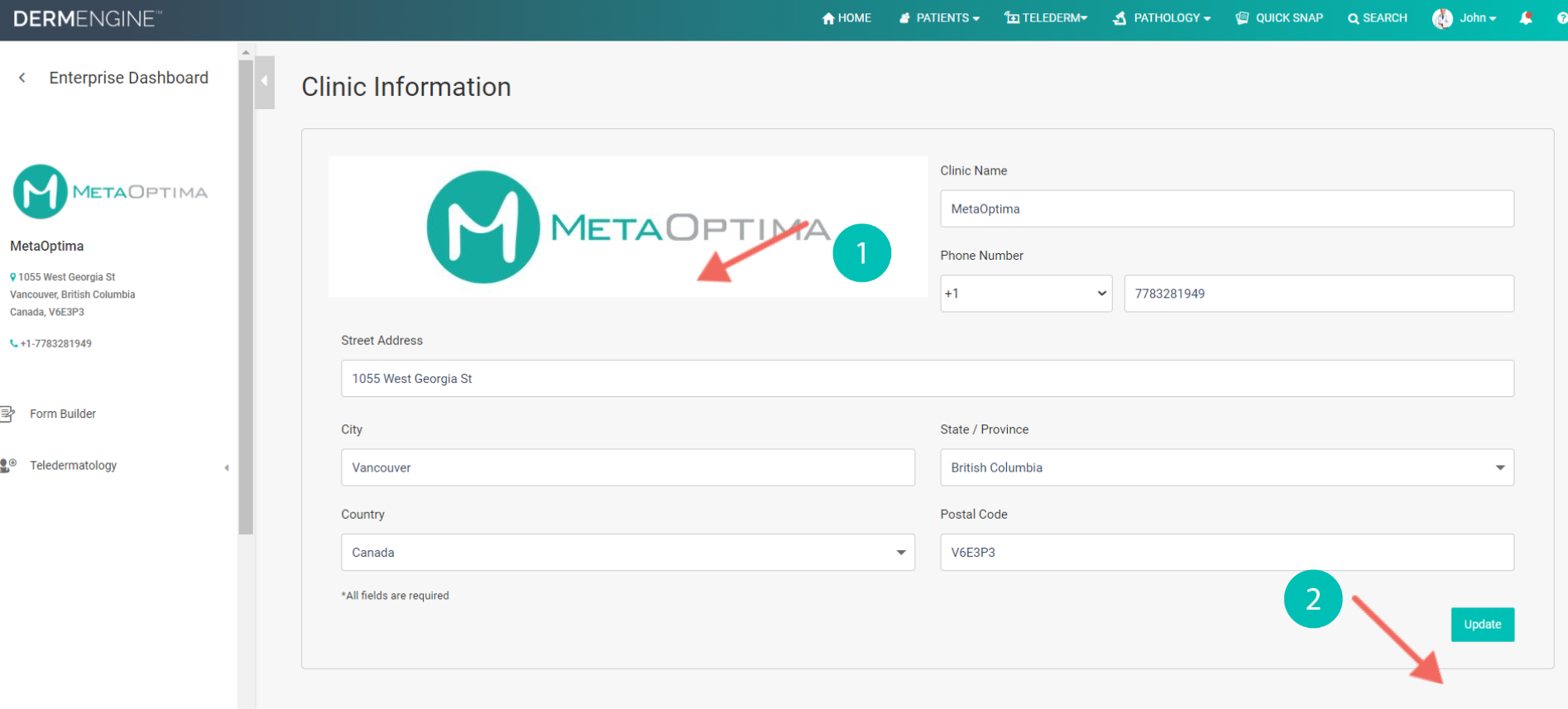Click the Clinic Information heading
The image size is (1568, 709).
(406, 87)
